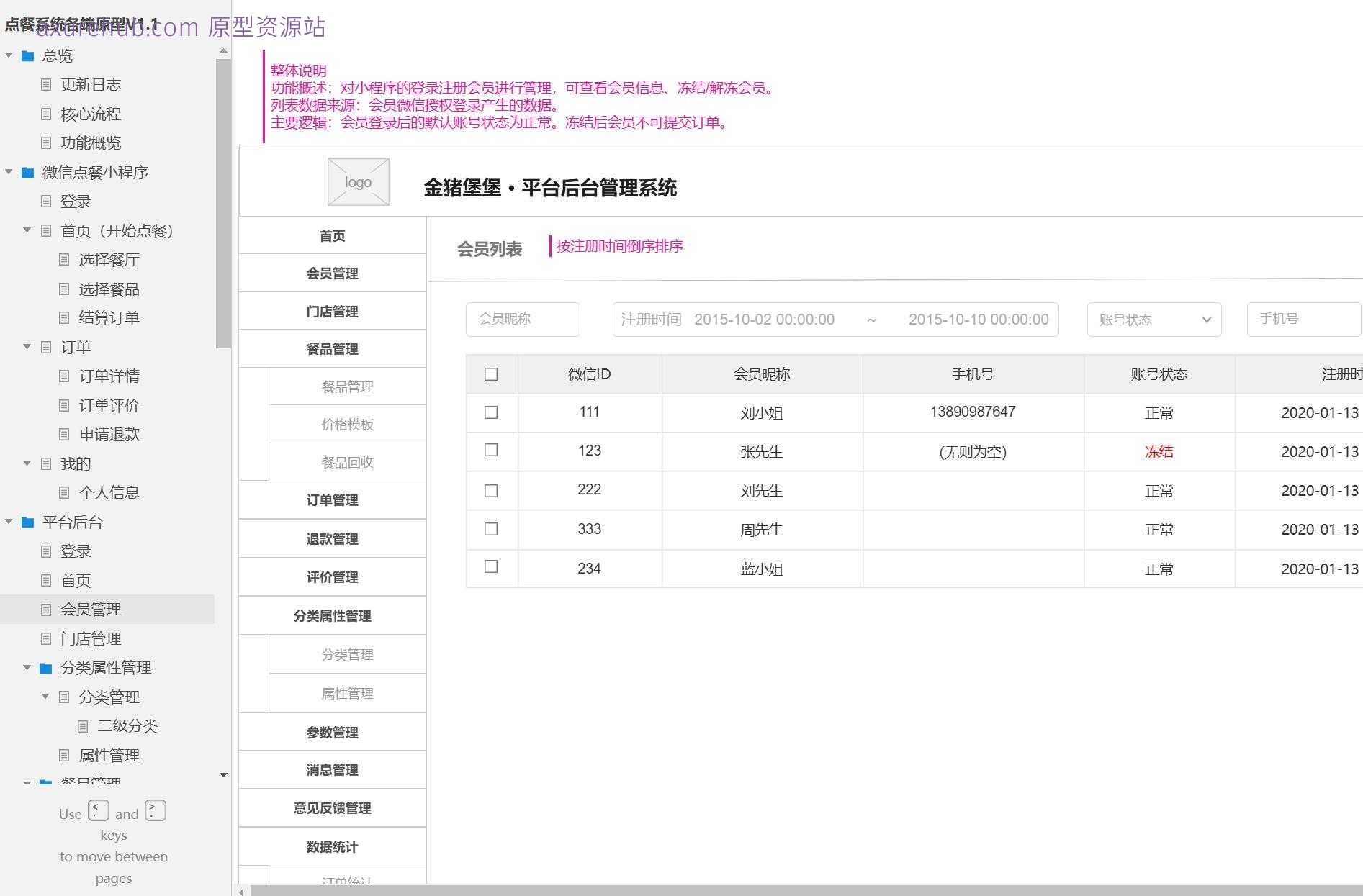Collapse the 我的 tree node
Image resolution: width=1363 pixels, height=896 pixels.
pos(27,463)
